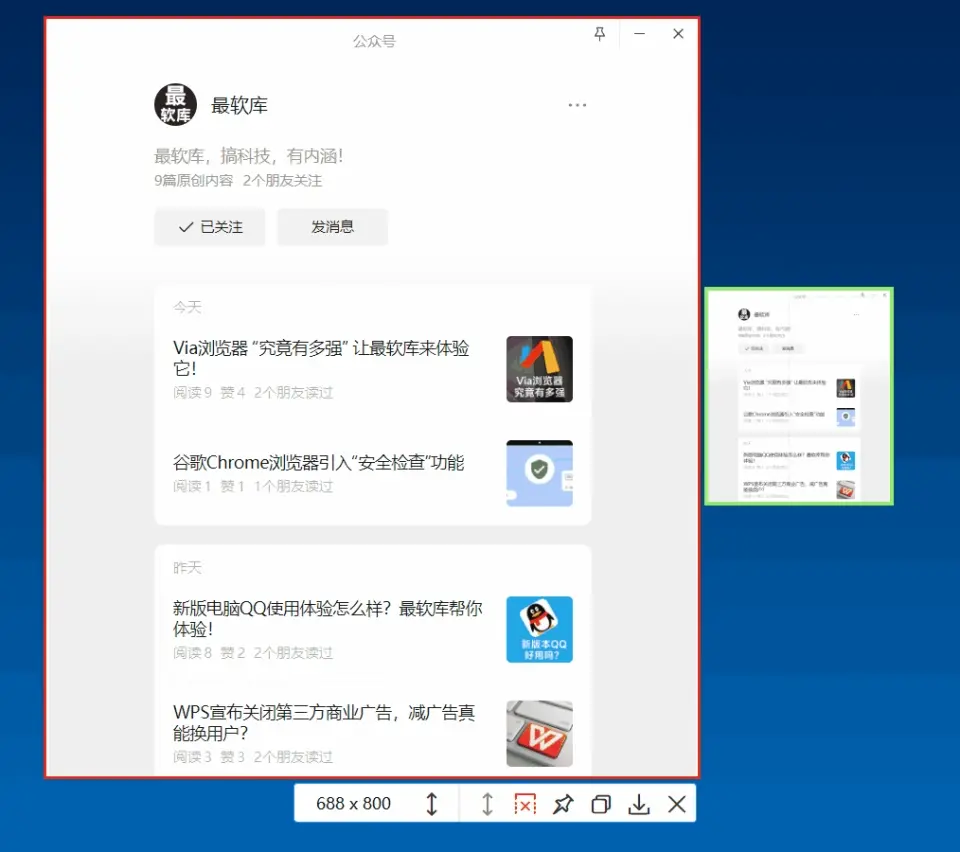Click the 发消息 button
This screenshot has height=852, width=960.
(332, 227)
